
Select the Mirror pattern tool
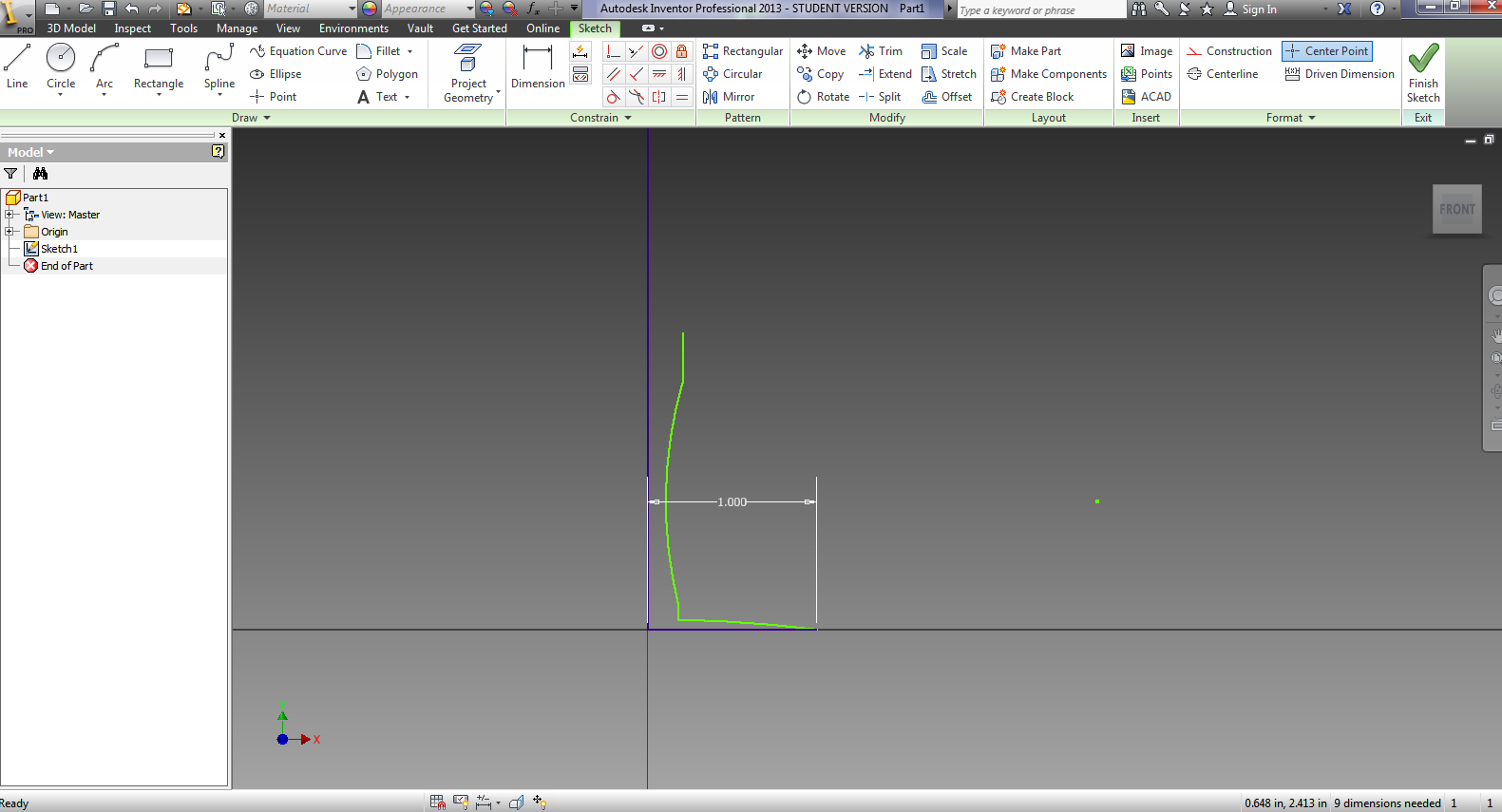(729, 97)
